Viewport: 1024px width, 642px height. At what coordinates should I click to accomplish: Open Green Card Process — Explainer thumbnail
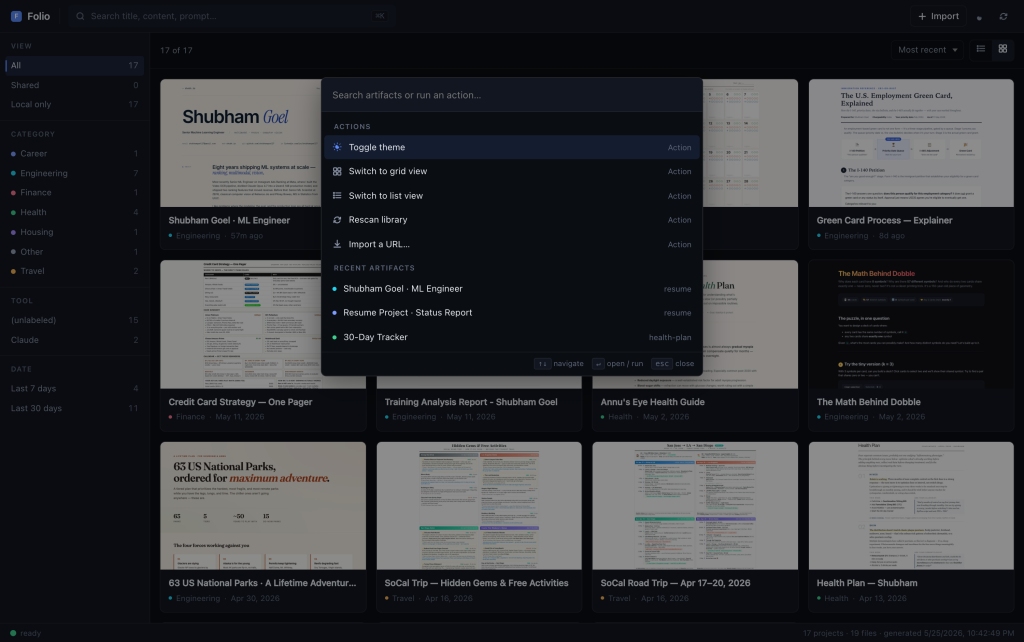[911, 143]
